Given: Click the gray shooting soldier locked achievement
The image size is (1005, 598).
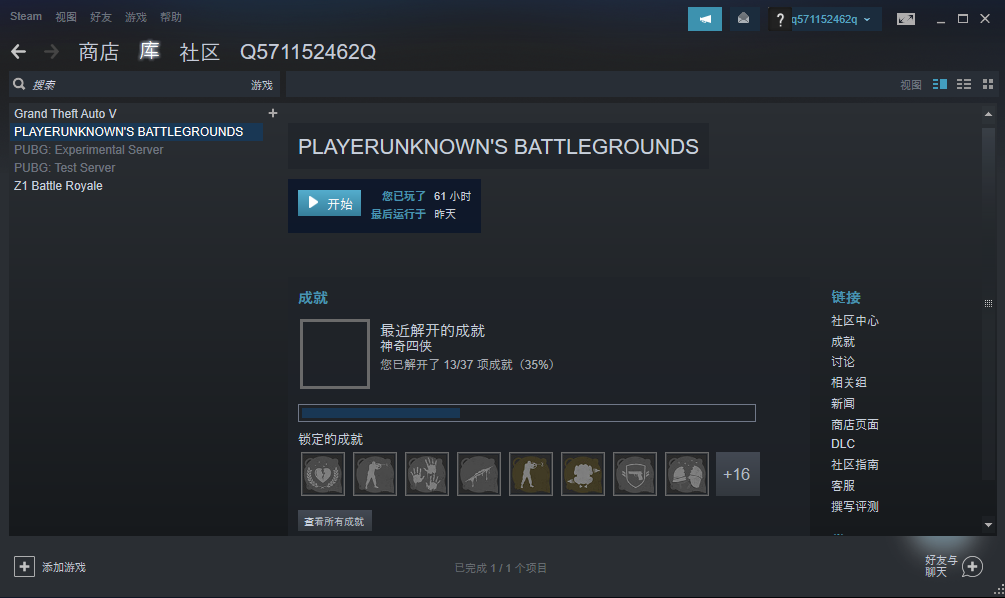Looking at the screenshot, I should 375,474.
